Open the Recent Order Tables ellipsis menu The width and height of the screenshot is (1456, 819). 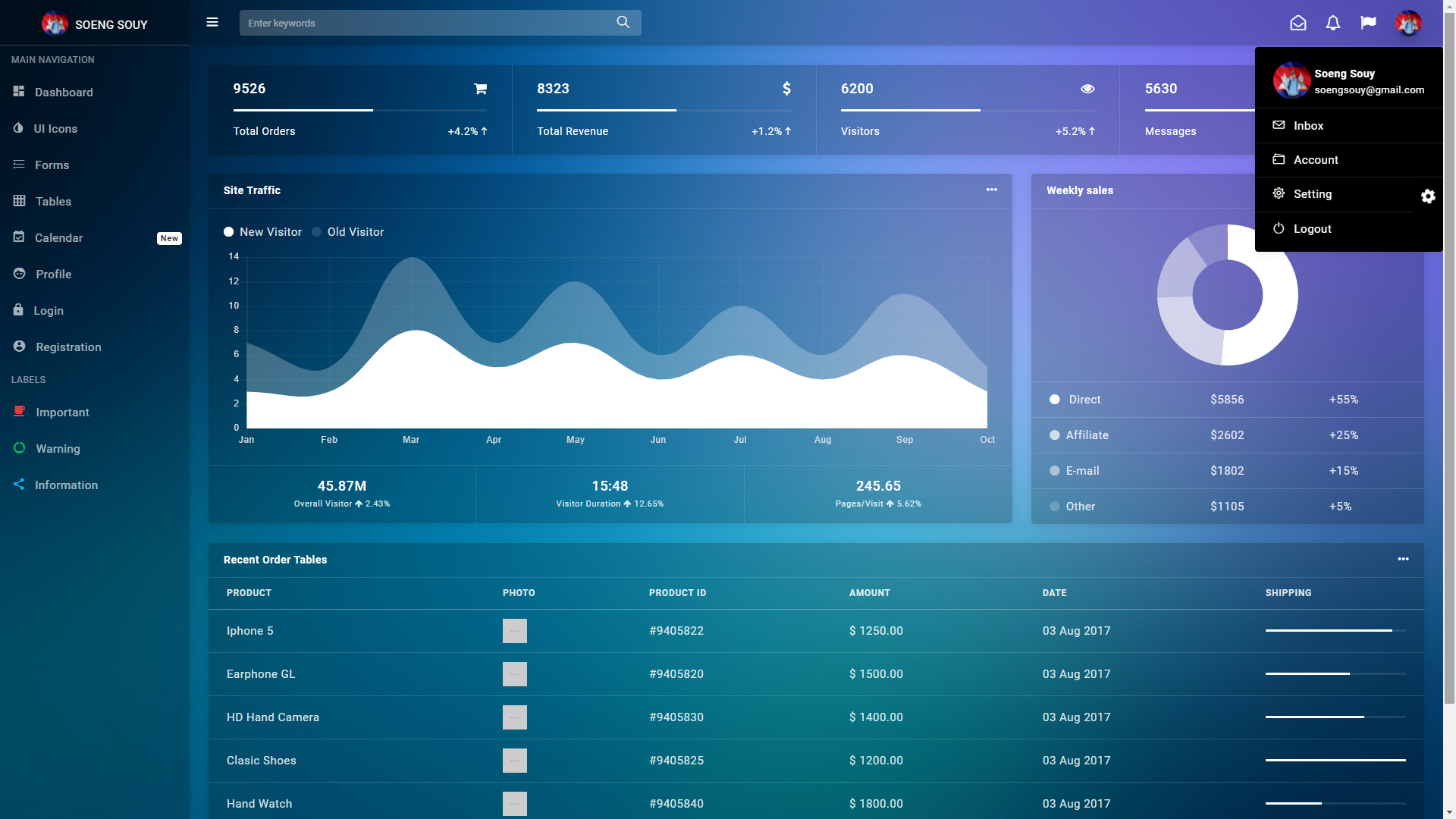click(x=1402, y=559)
